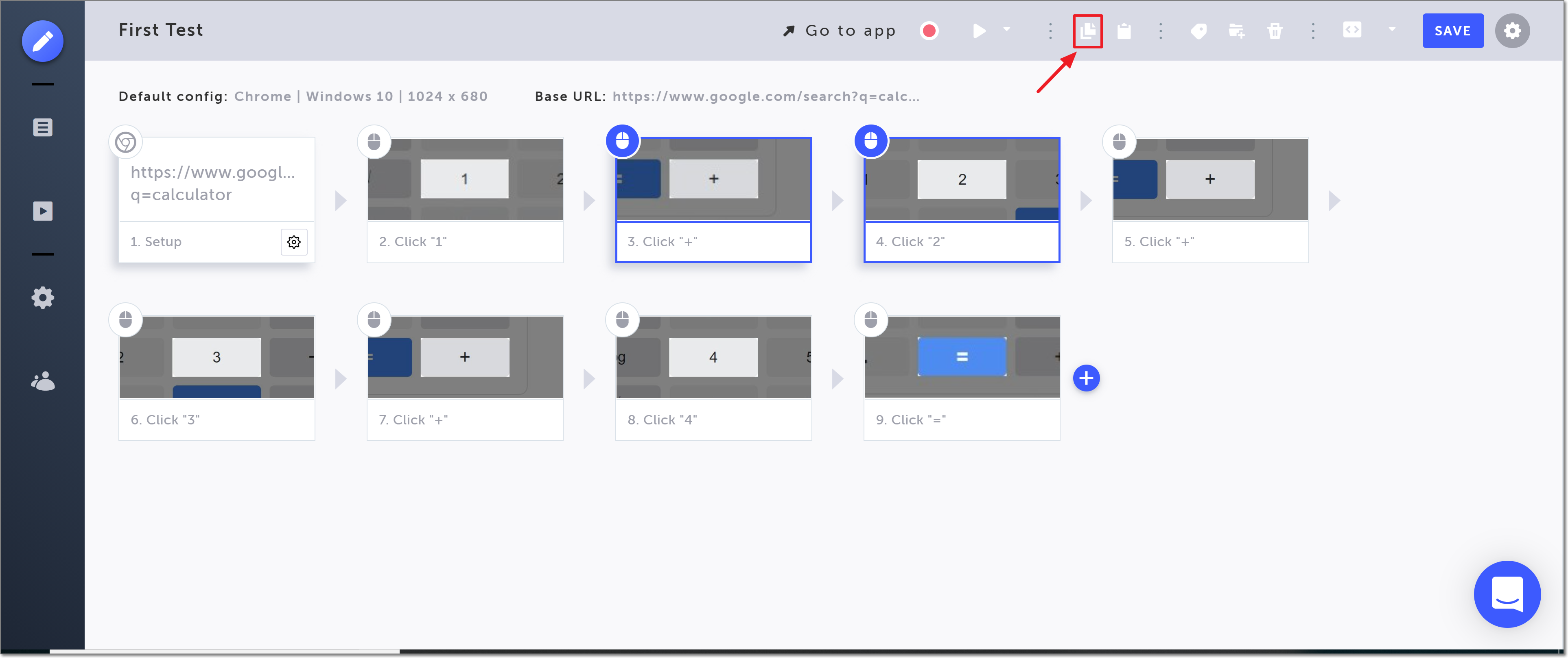Image resolution: width=1568 pixels, height=658 pixels.
Task: Click the tag label icon in toolbar
Action: [x=1198, y=31]
